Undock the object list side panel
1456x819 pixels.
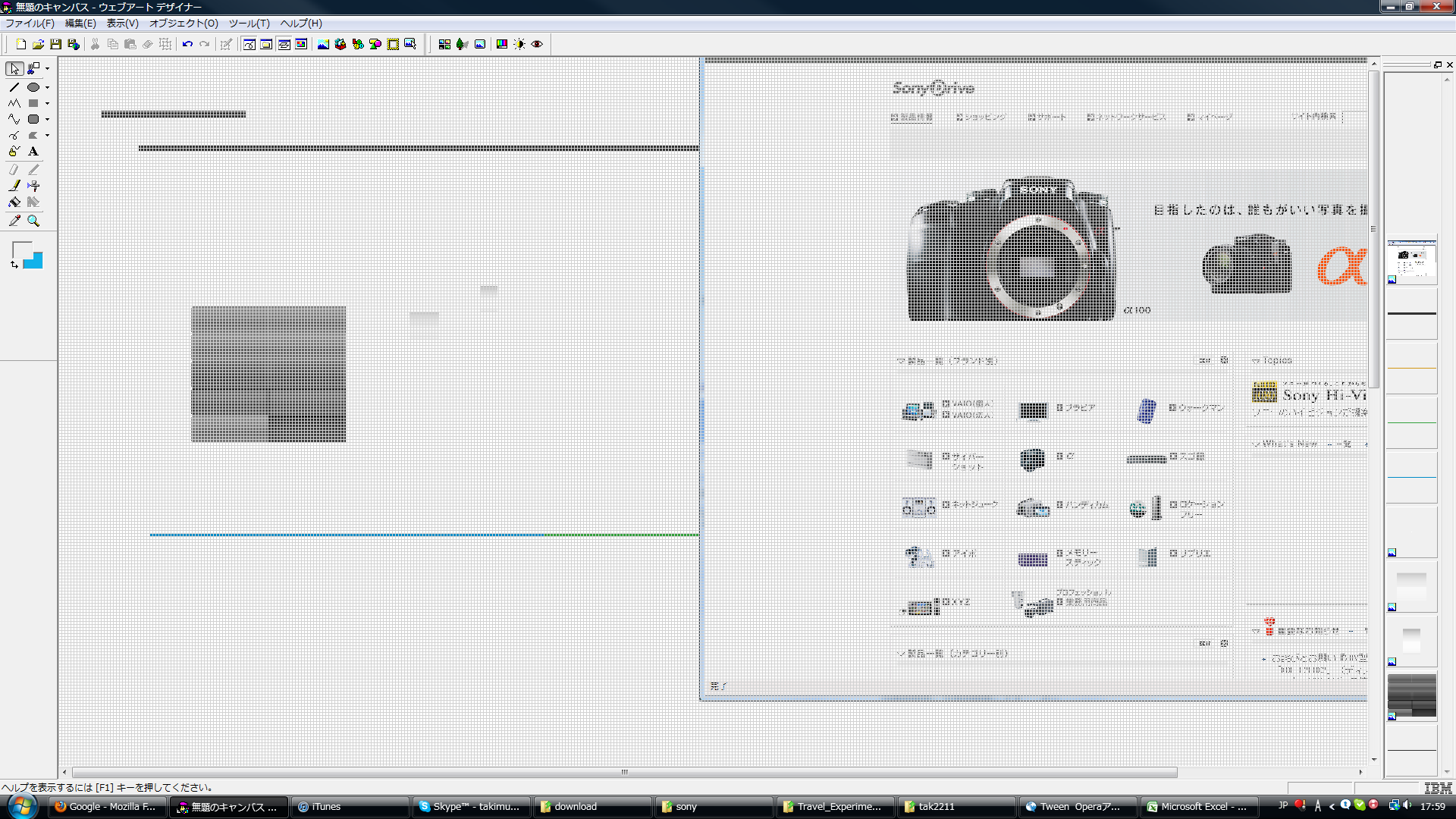coord(1437,65)
